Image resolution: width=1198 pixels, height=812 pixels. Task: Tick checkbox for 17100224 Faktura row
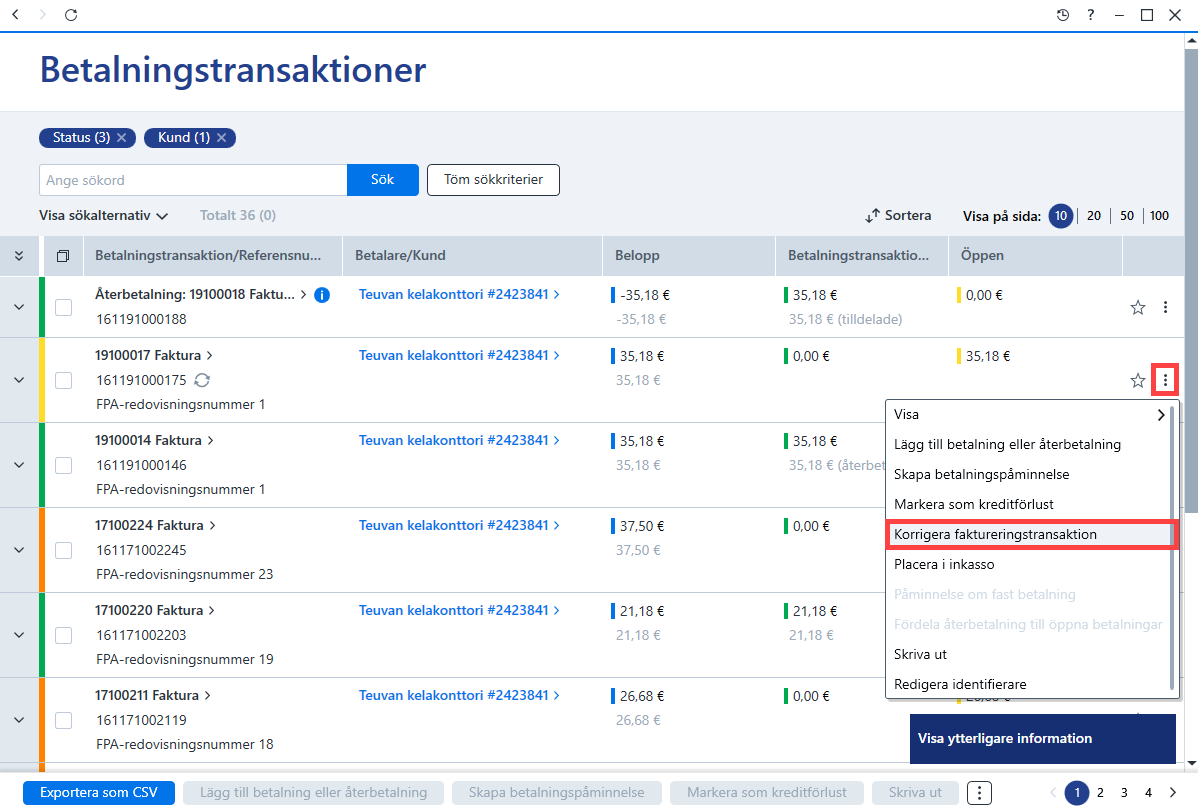[x=63, y=550]
